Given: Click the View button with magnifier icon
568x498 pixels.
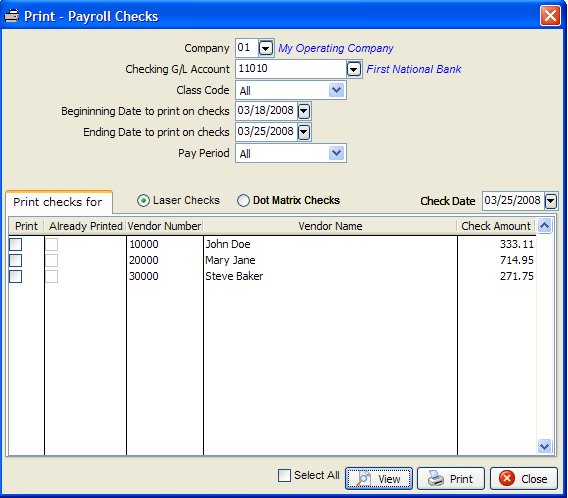Looking at the screenshot, I should pyautogui.click(x=379, y=478).
